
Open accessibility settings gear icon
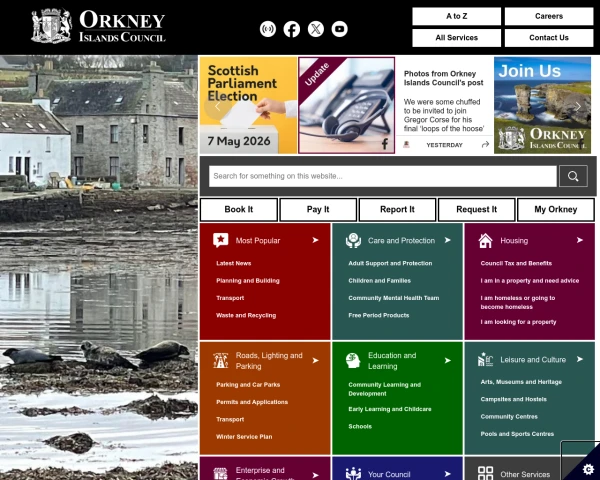tap(589, 469)
